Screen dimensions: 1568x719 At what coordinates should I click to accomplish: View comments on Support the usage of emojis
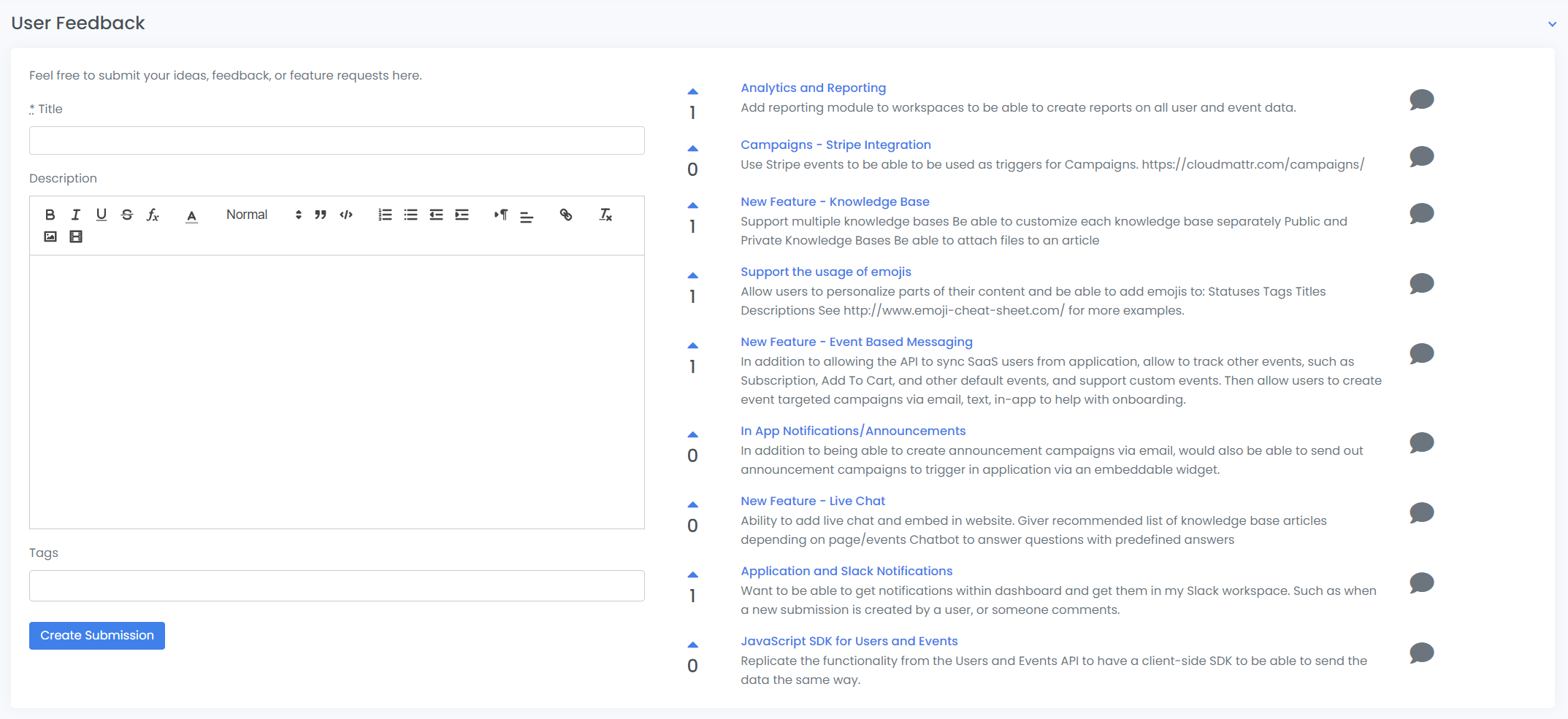point(1422,283)
